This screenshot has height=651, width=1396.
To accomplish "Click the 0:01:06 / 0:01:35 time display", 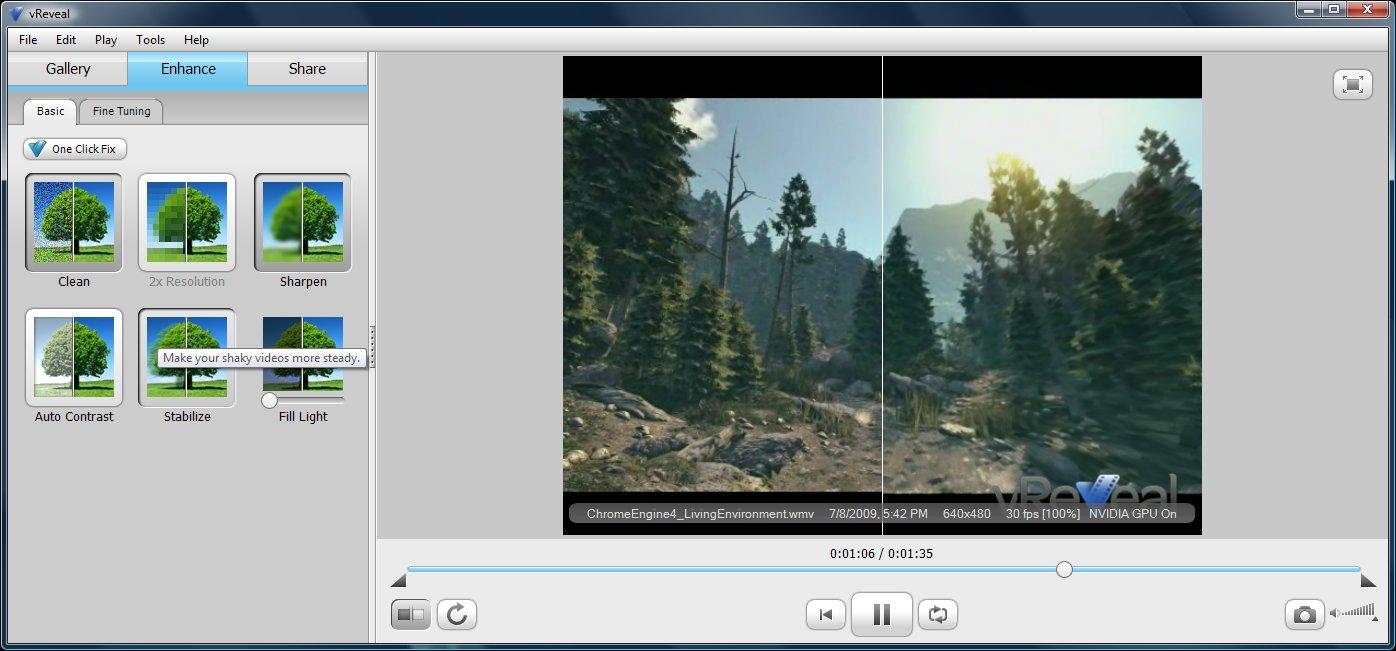I will point(881,553).
